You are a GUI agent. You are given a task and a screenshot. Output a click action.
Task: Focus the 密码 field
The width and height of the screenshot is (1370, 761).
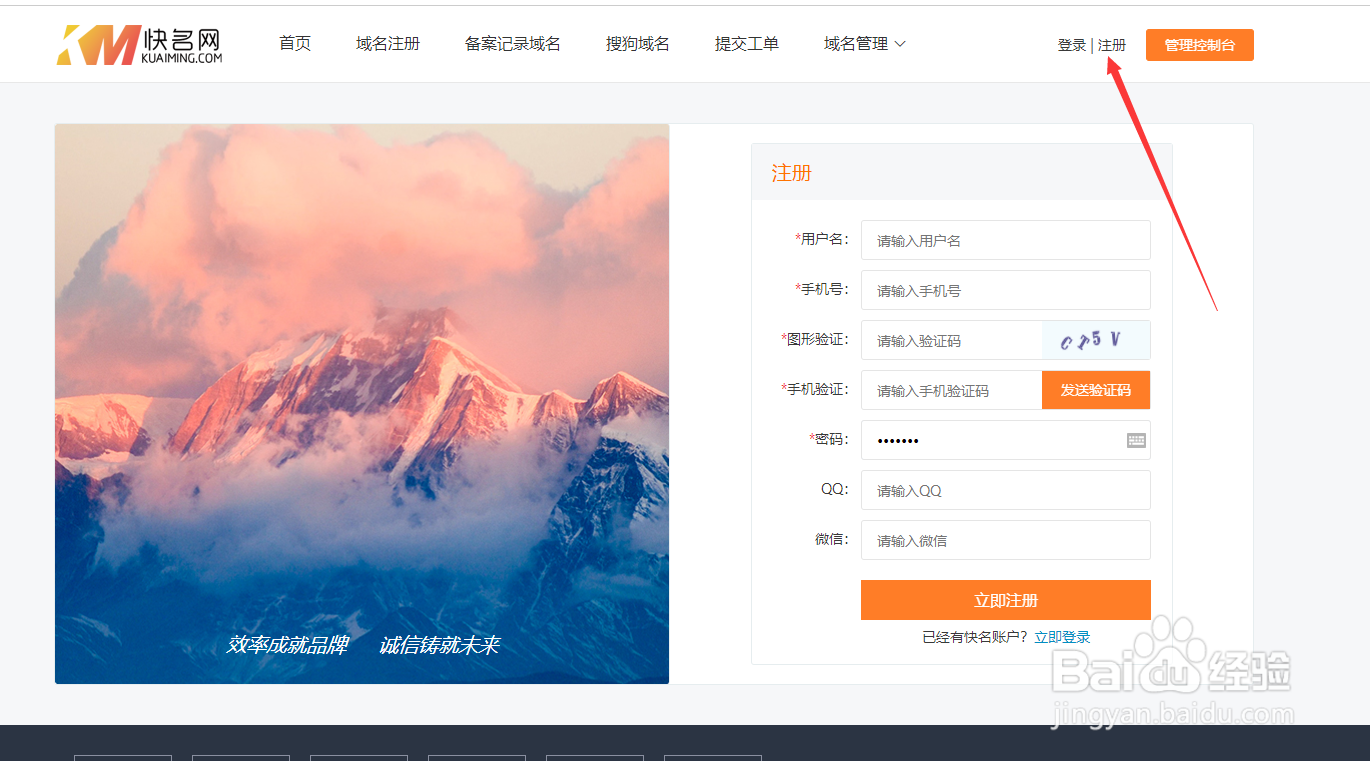tap(1006, 440)
